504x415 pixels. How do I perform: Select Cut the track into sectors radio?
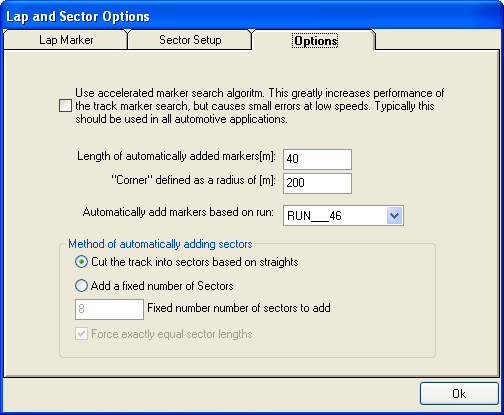pyautogui.click(x=81, y=262)
